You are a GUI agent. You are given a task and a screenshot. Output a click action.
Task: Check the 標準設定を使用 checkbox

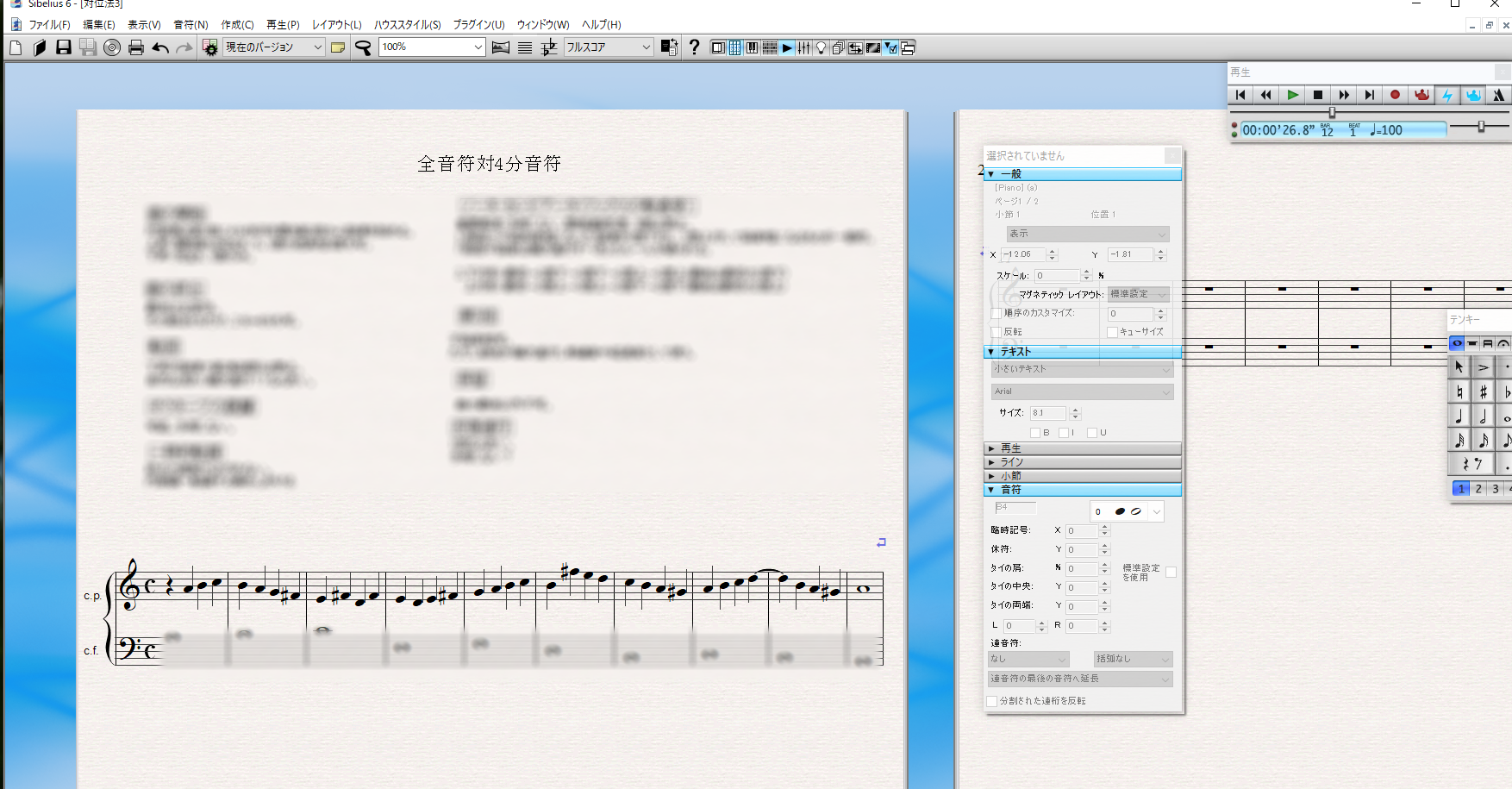[x=1171, y=572]
